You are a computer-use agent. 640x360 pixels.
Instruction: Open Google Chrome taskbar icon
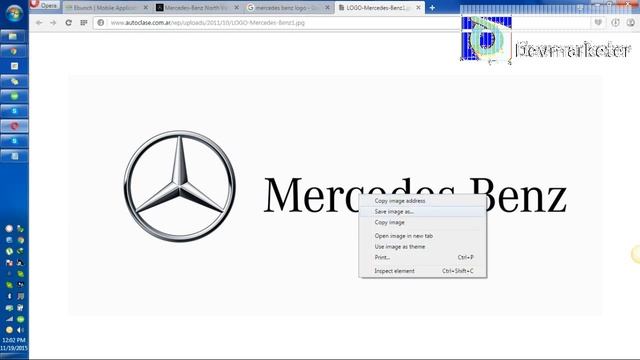[14, 51]
